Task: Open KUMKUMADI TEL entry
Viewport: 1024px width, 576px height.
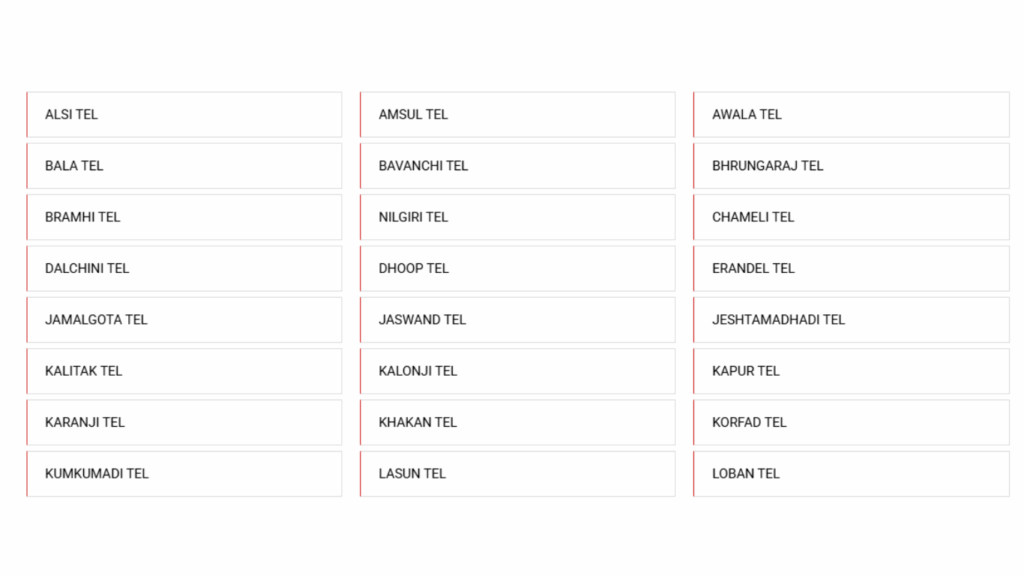Action: point(184,473)
